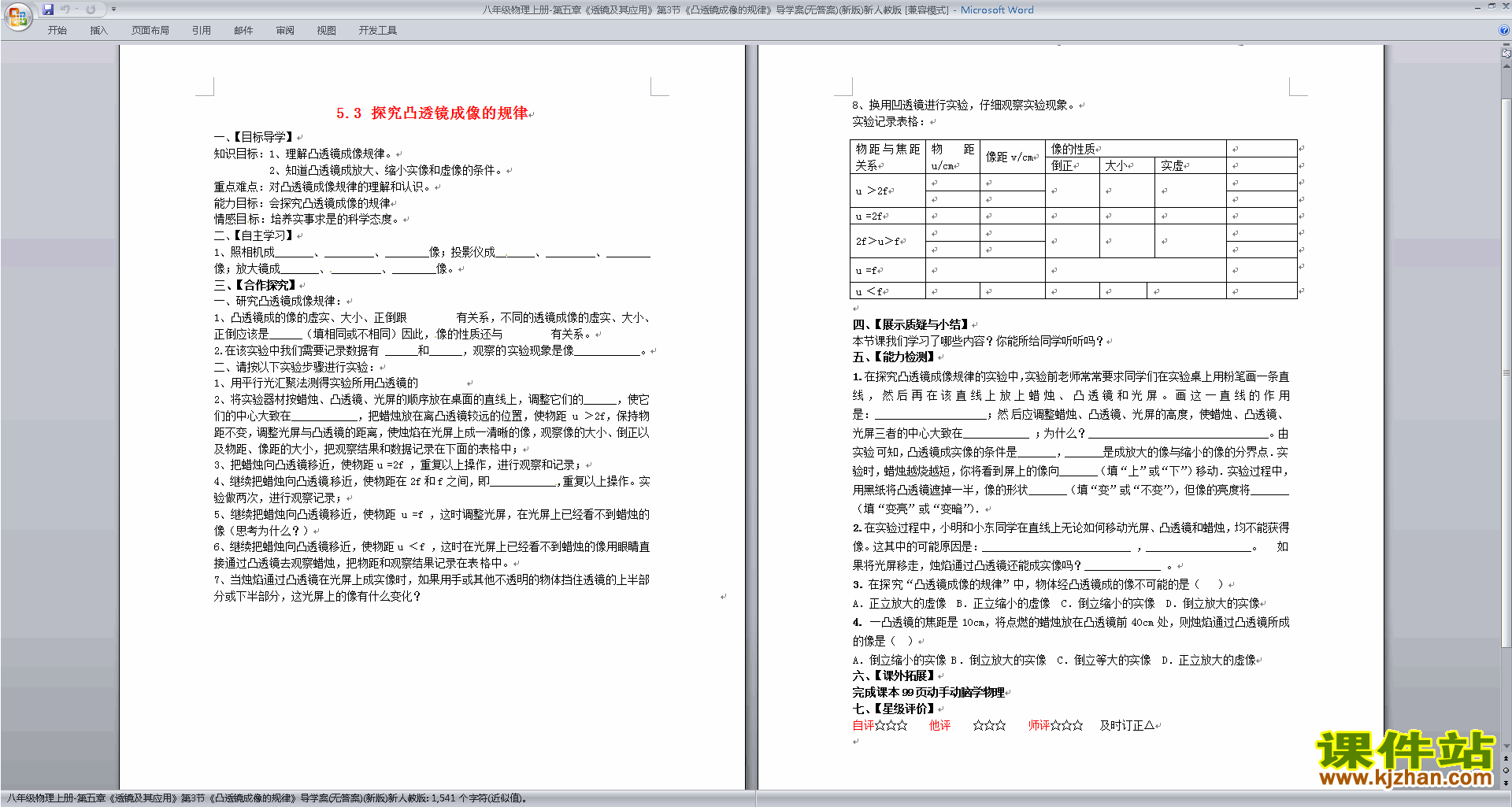Click the heading 一、【目标导学】
The width and height of the screenshot is (1512, 807).
coord(254,137)
